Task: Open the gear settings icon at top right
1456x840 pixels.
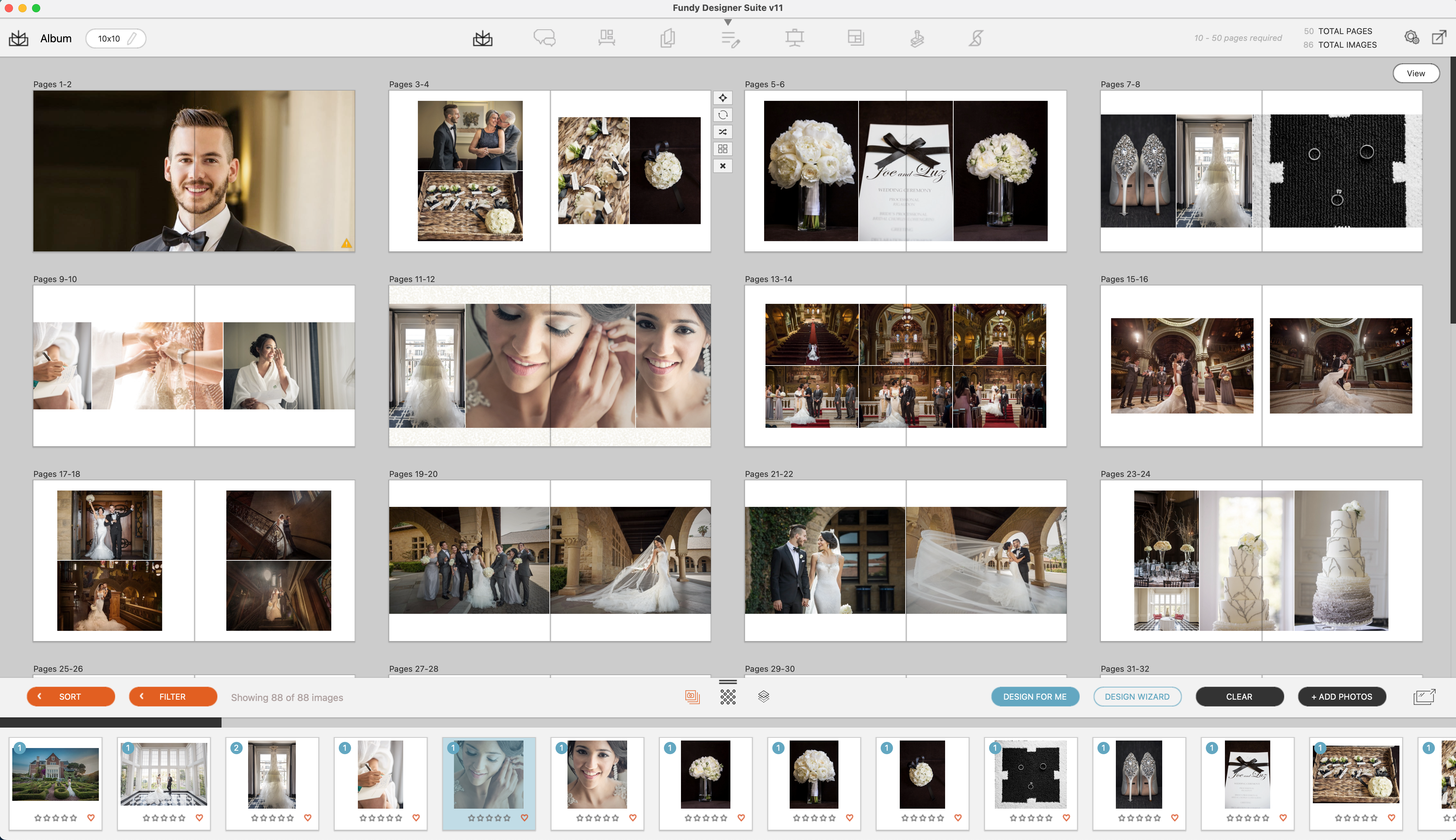Action: (x=1412, y=37)
